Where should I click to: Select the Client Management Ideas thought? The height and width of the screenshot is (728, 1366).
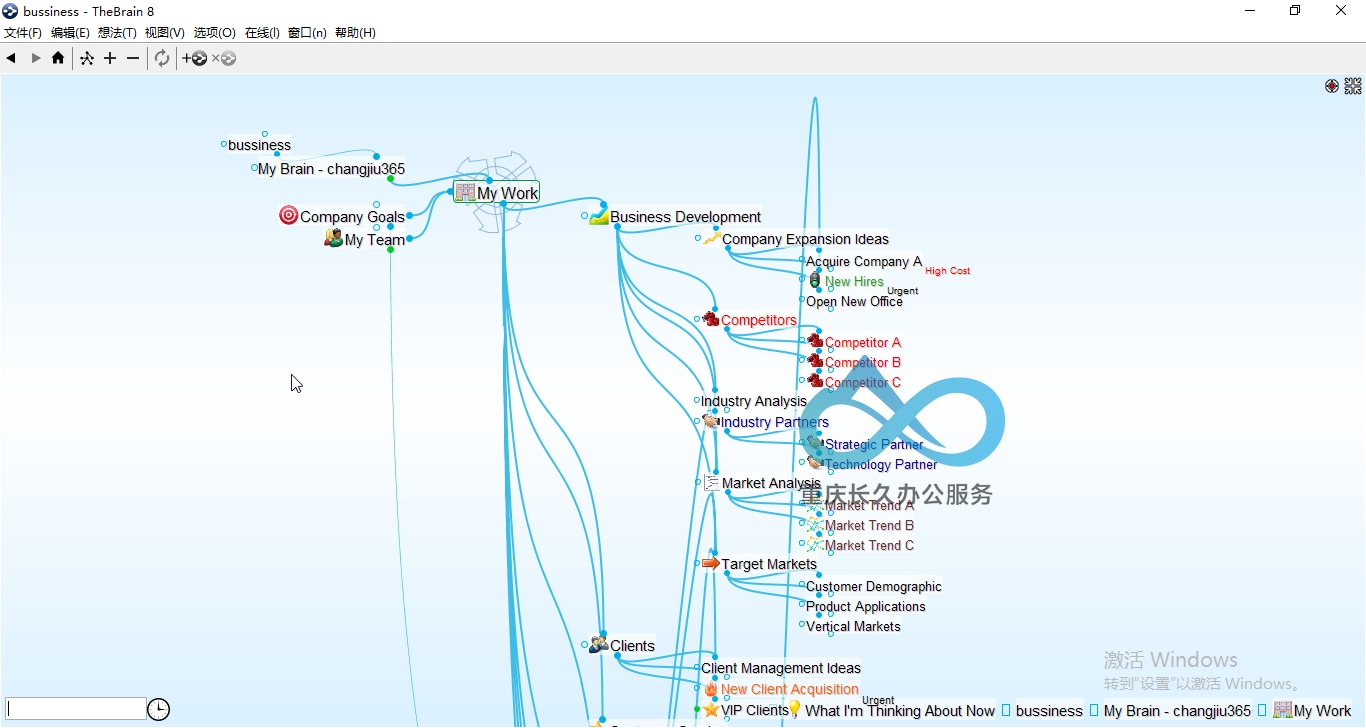[781, 668]
